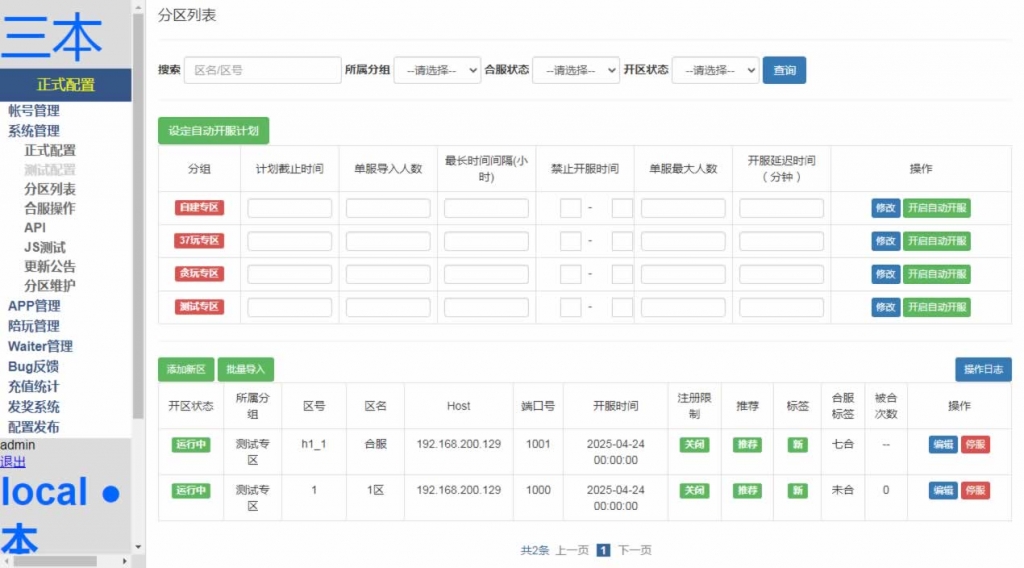Click 修改 for the 自建专区 row
The image size is (1024, 568).
[885, 209]
